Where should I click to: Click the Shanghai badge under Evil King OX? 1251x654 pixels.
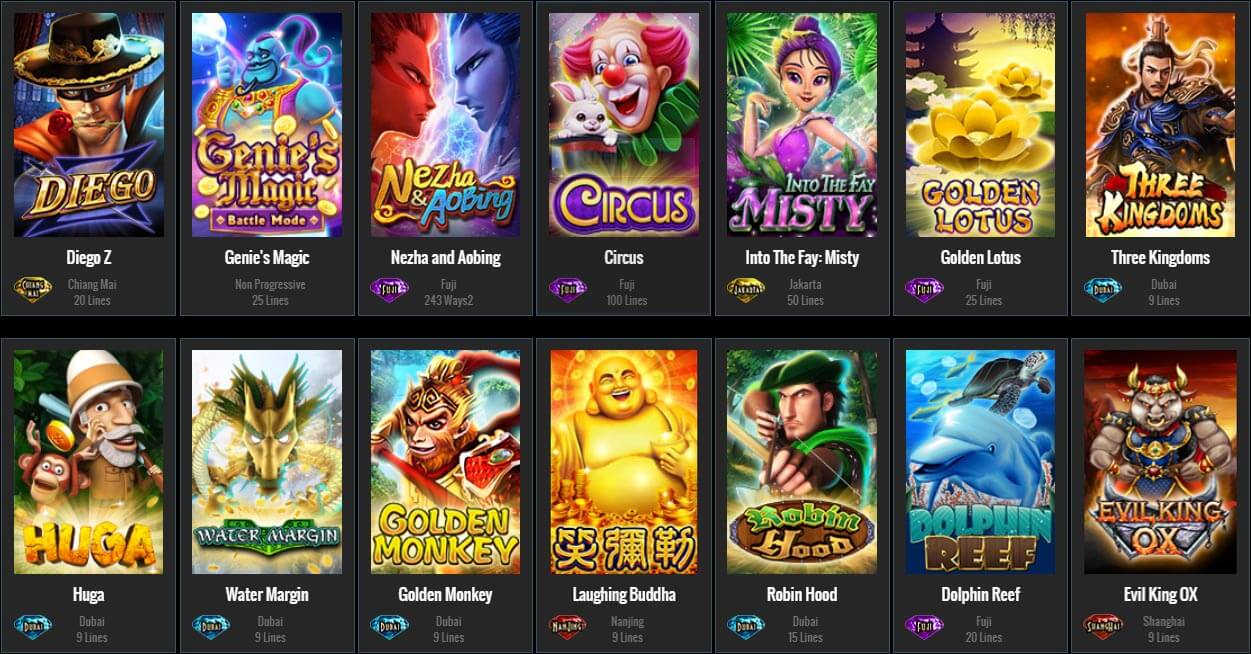[1104, 628]
